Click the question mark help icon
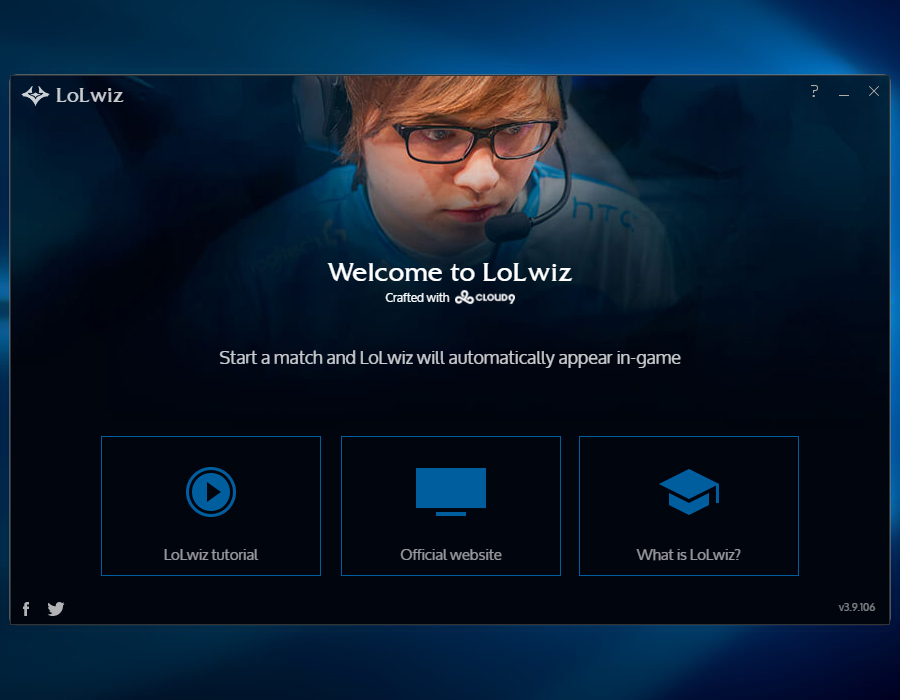Screen dimensions: 900x700 tap(814, 91)
